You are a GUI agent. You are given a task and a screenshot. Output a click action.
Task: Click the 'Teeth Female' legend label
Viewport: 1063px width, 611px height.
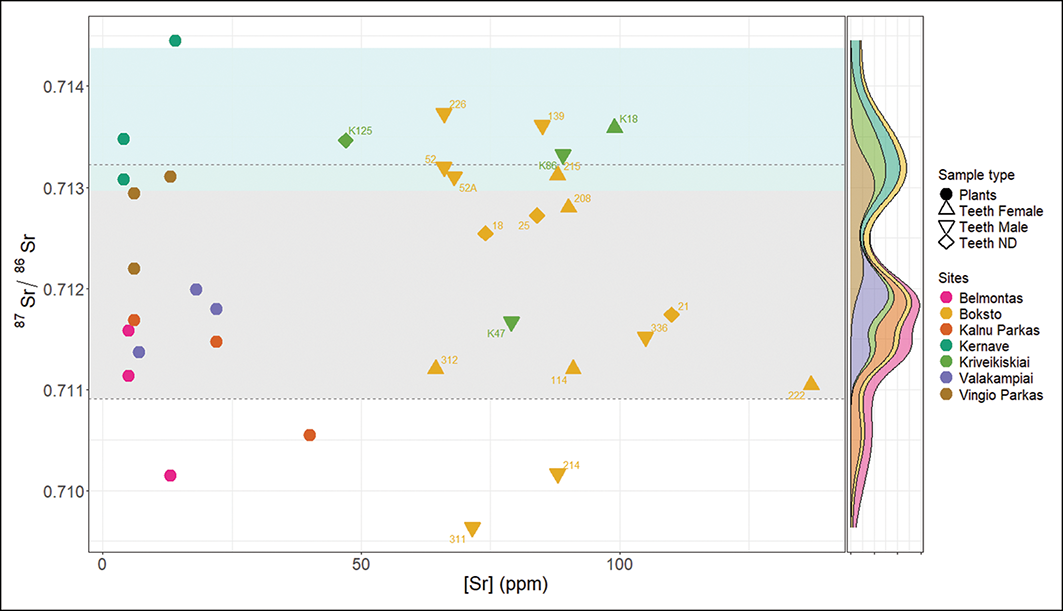[x=1001, y=211]
